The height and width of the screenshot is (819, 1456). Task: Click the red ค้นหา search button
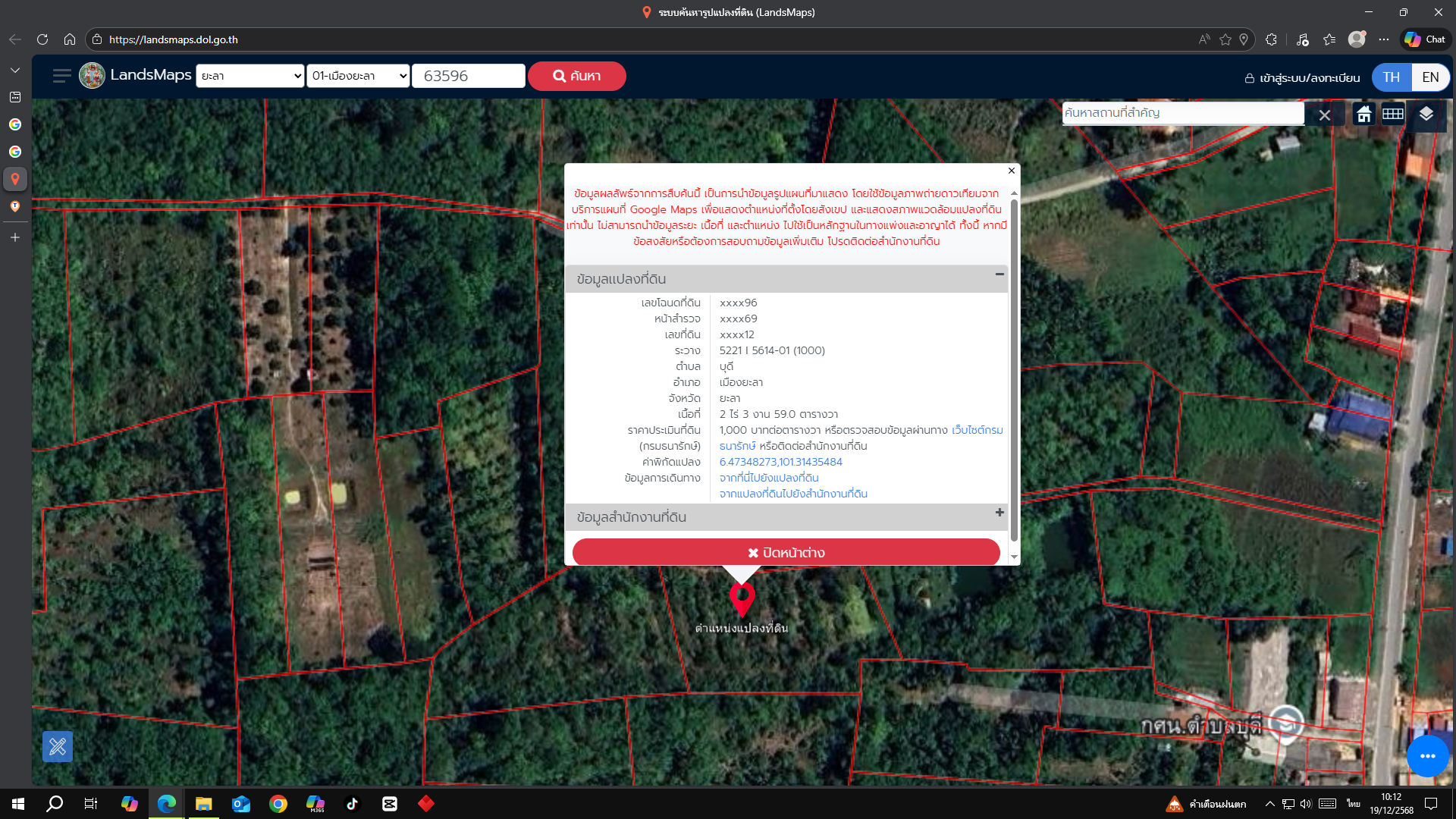click(x=576, y=76)
